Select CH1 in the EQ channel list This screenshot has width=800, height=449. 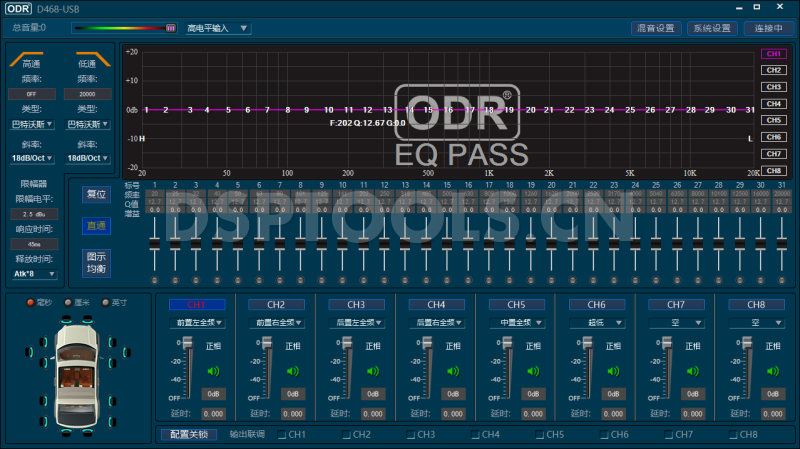(773, 54)
